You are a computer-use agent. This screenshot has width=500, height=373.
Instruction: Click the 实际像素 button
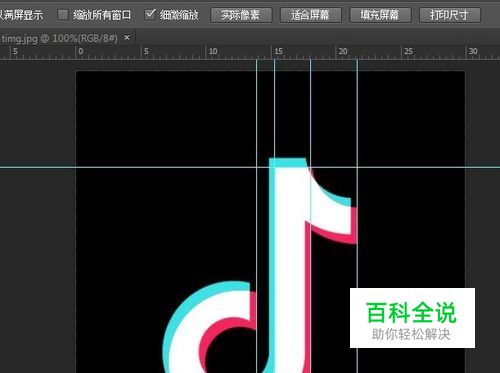(x=241, y=15)
